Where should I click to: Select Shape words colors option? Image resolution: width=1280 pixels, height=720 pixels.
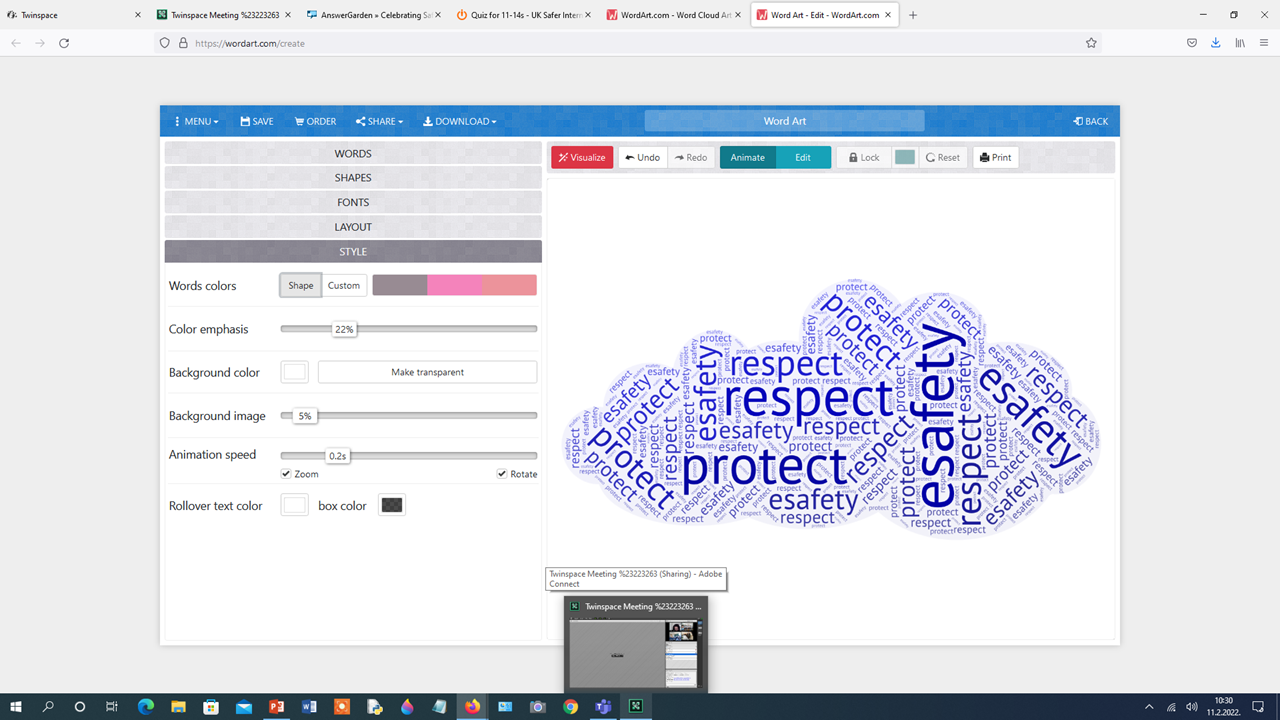(x=301, y=285)
